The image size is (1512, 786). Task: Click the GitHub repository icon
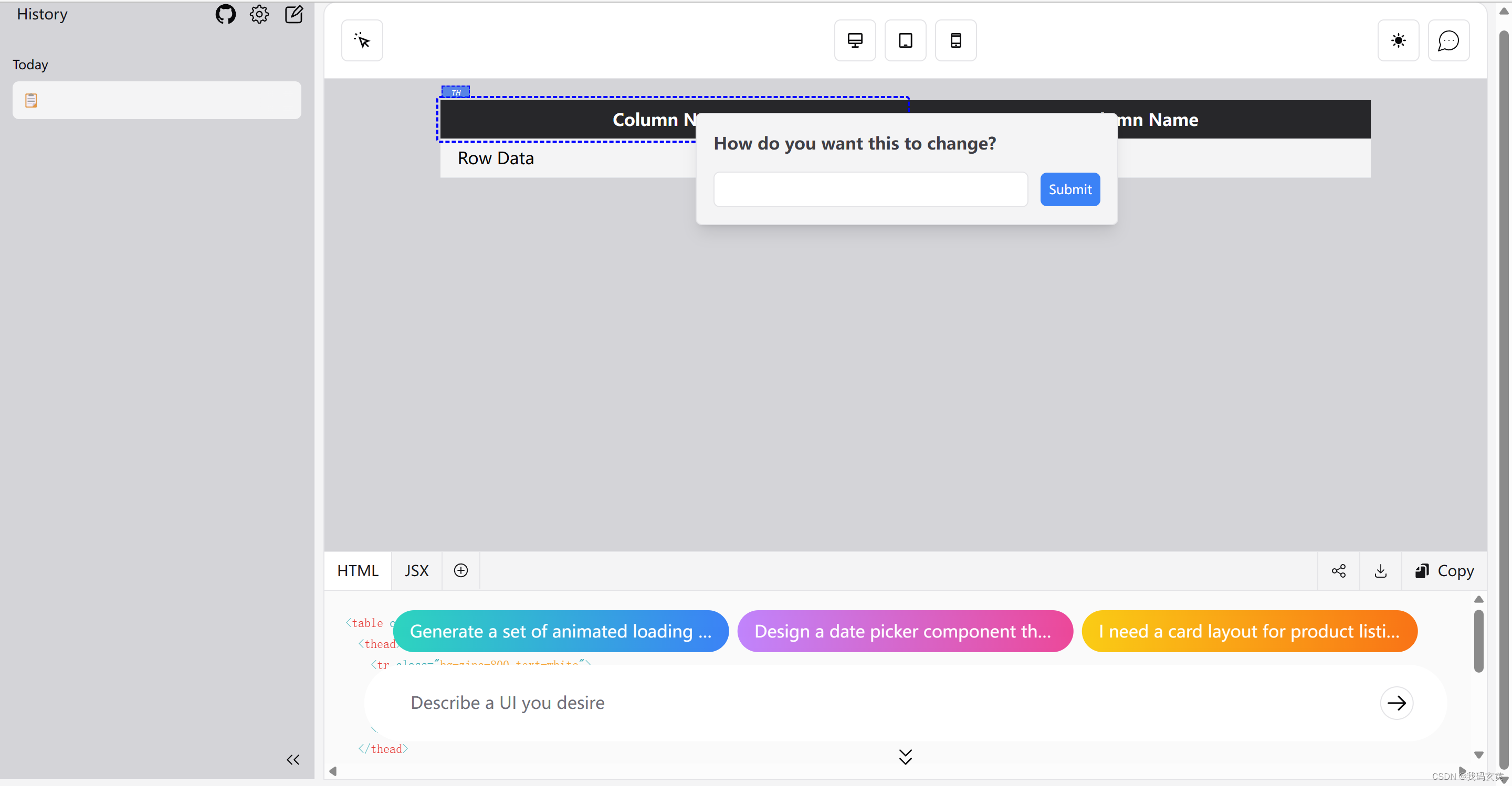225,13
